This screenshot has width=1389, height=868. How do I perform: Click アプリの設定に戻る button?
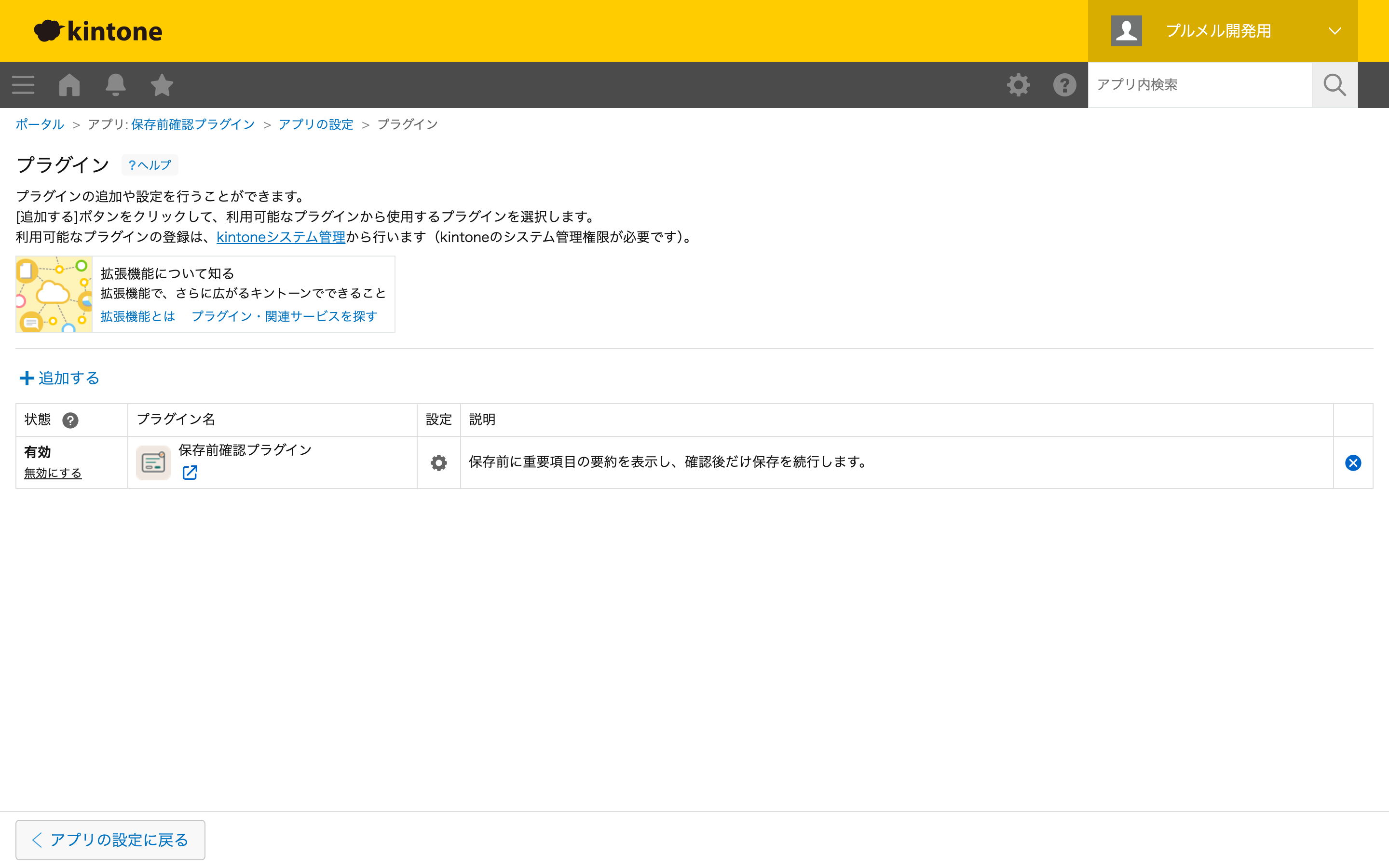[x=110, y=840]
